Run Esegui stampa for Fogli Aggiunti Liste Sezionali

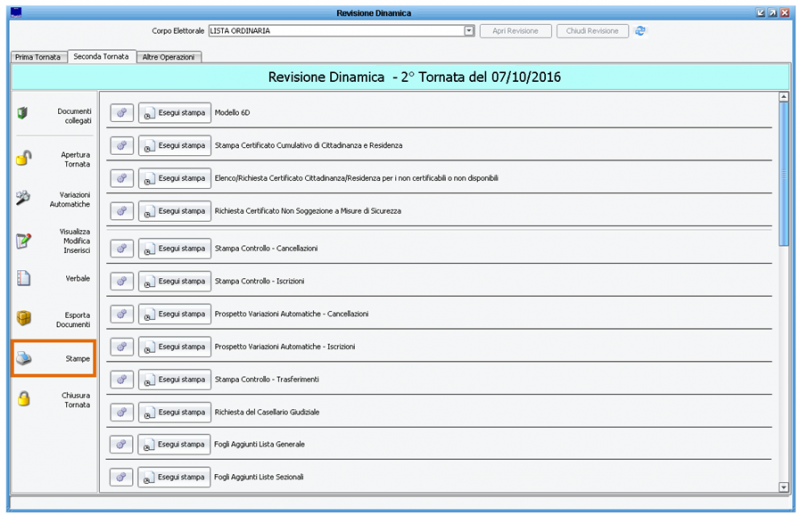click(174, 477)
